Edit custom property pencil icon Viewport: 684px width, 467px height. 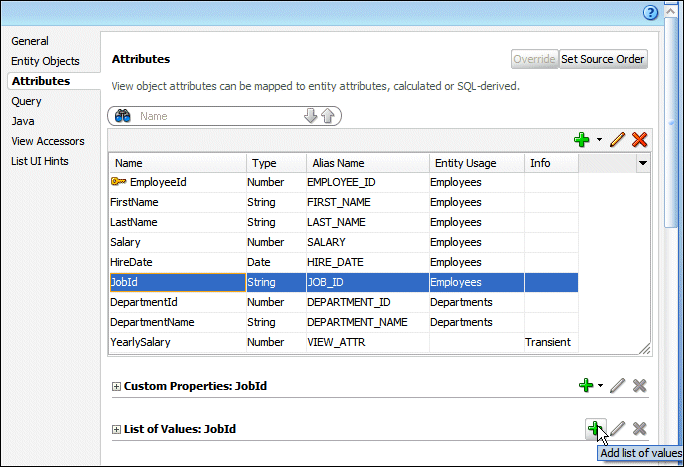(617, 385)
